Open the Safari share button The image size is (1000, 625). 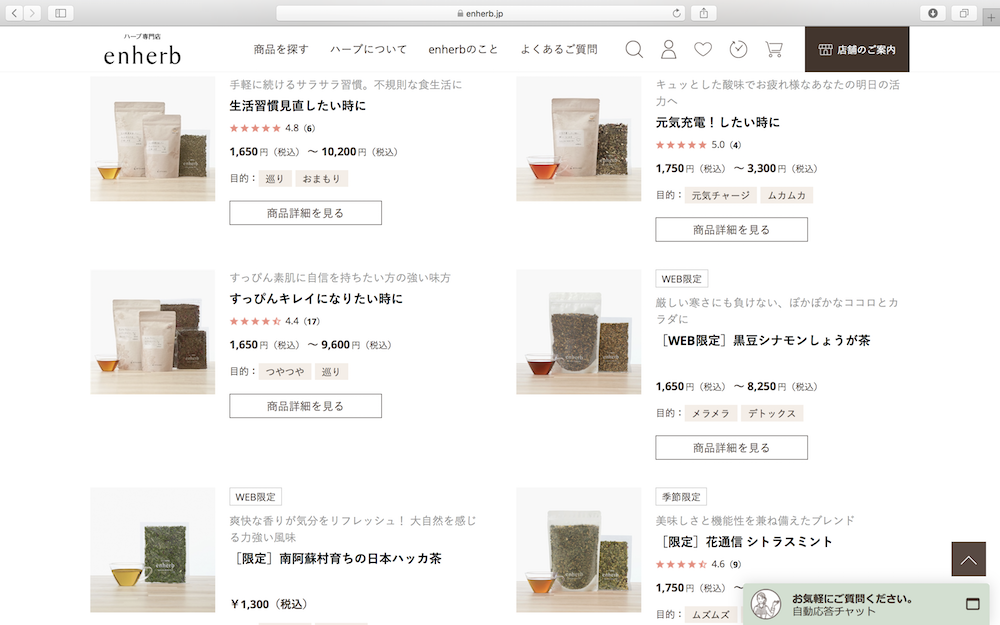704,13
